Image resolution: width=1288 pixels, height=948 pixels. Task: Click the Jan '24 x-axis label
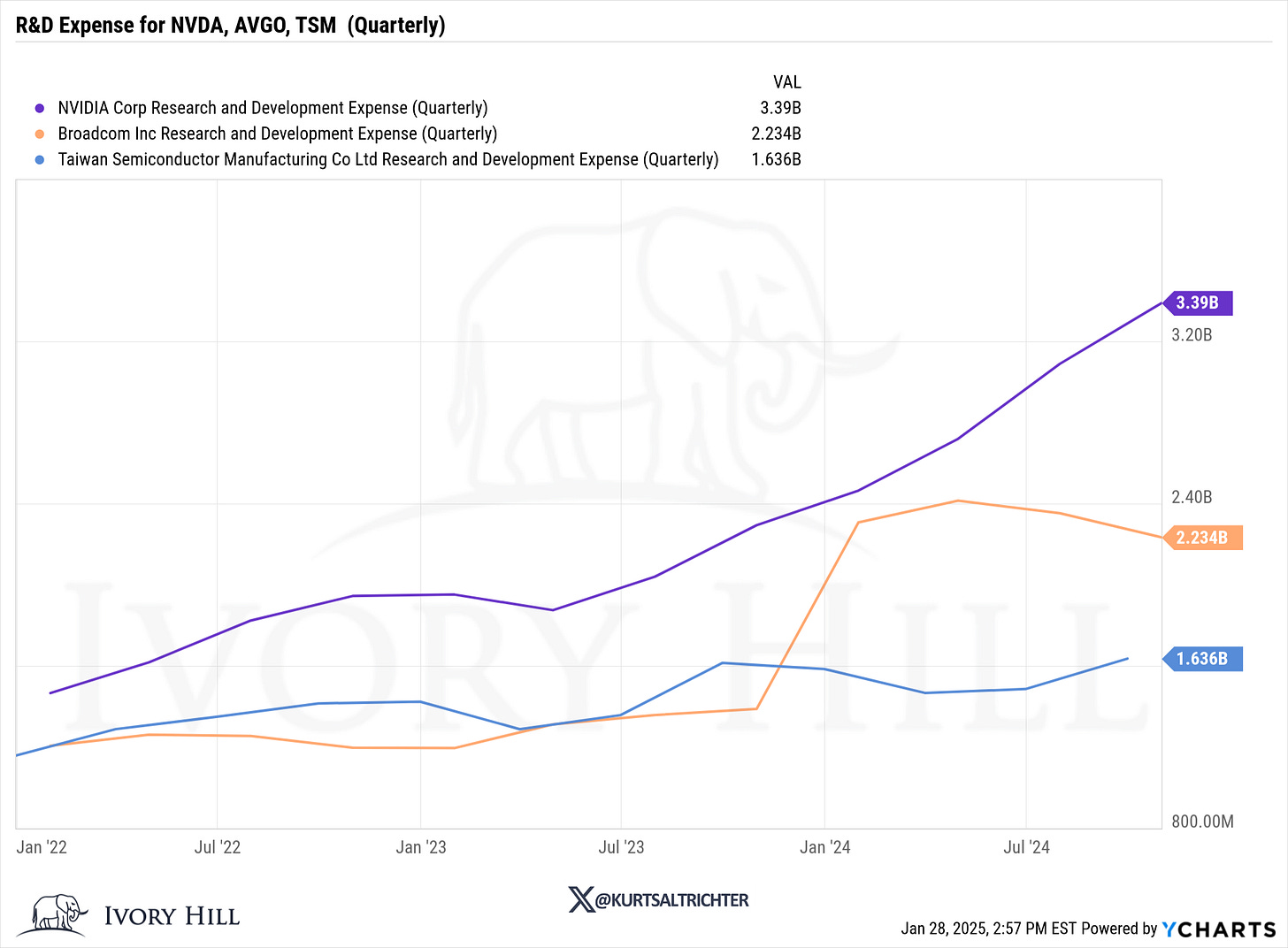pos(824,847)
